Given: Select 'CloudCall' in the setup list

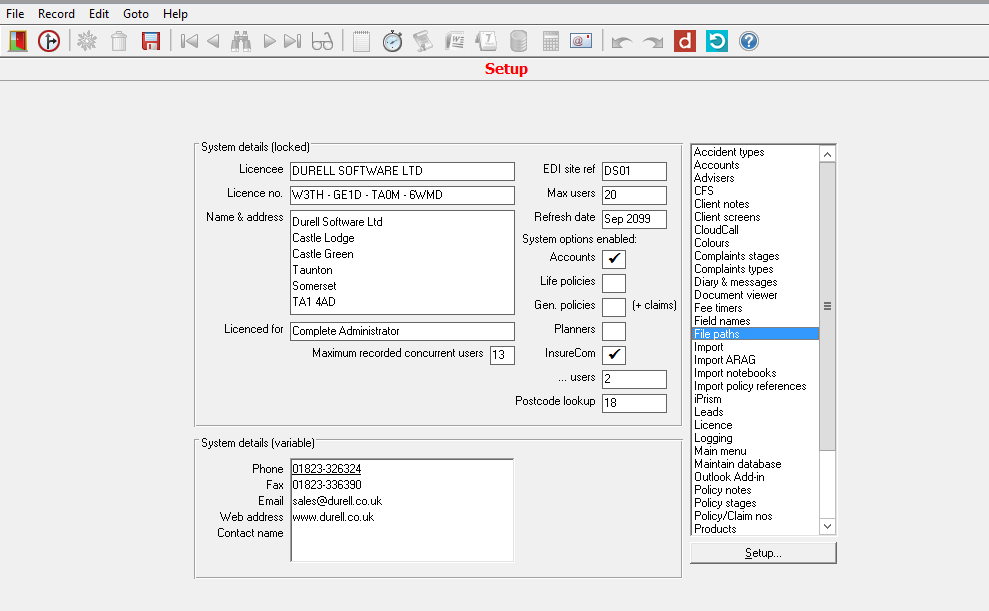Looking at the screenshot, I should point(756,230).
